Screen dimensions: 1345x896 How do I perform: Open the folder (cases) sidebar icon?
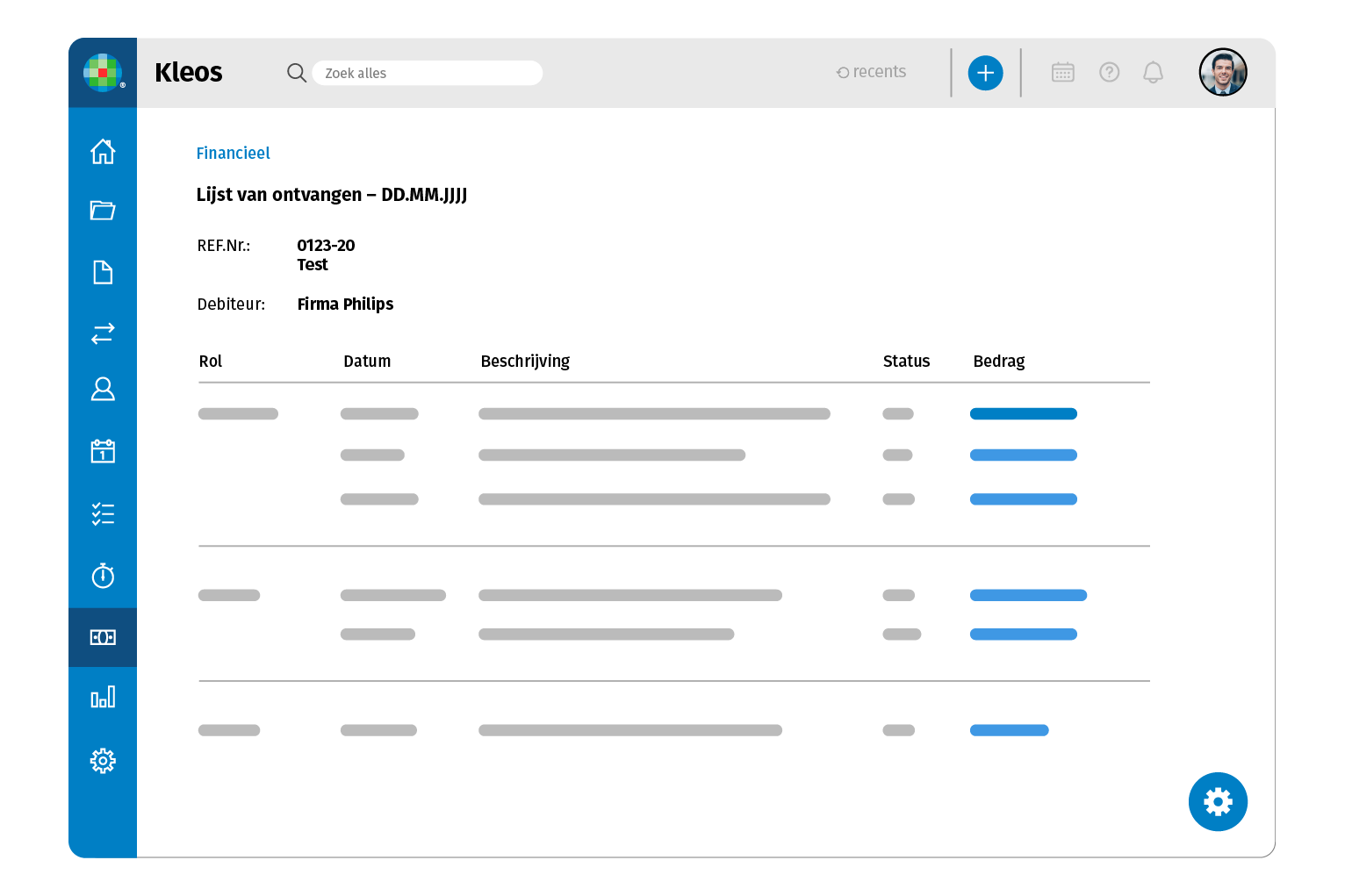click(x=103, y=211)
